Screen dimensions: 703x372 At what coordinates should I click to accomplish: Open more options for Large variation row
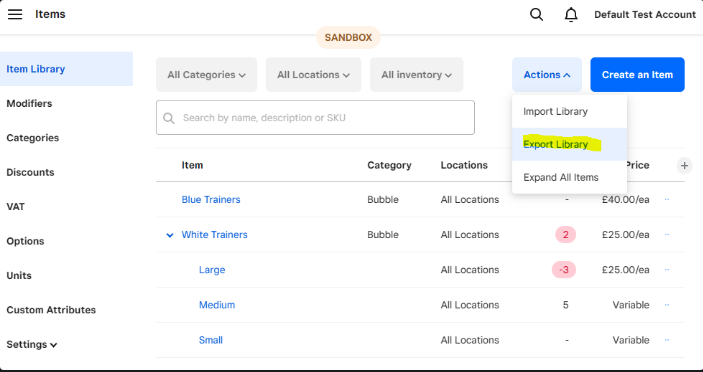tap(667, 269)
